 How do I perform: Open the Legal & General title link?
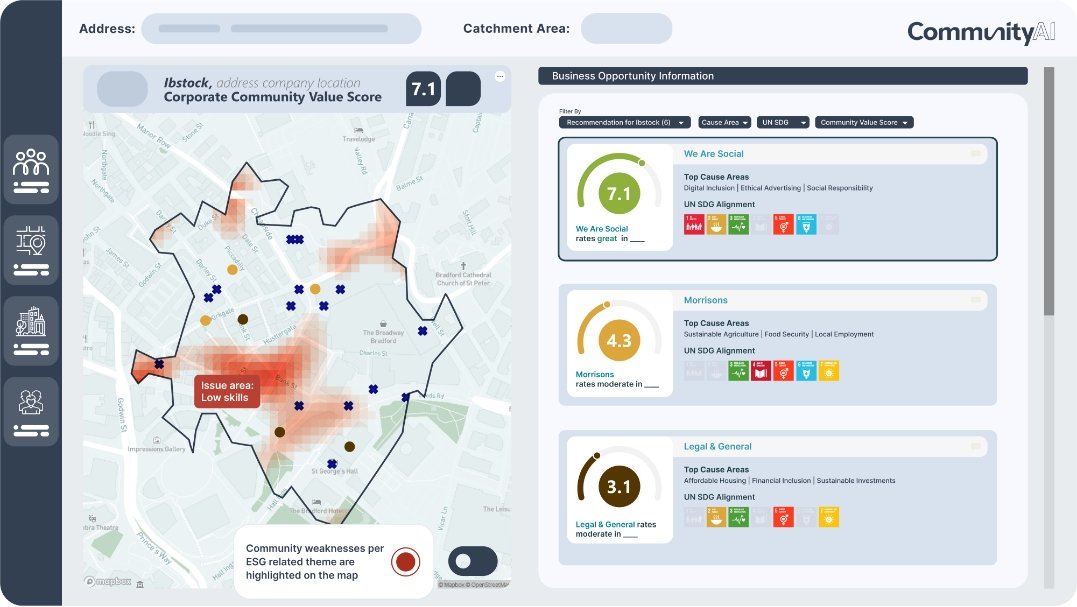(x=718, y=447)
